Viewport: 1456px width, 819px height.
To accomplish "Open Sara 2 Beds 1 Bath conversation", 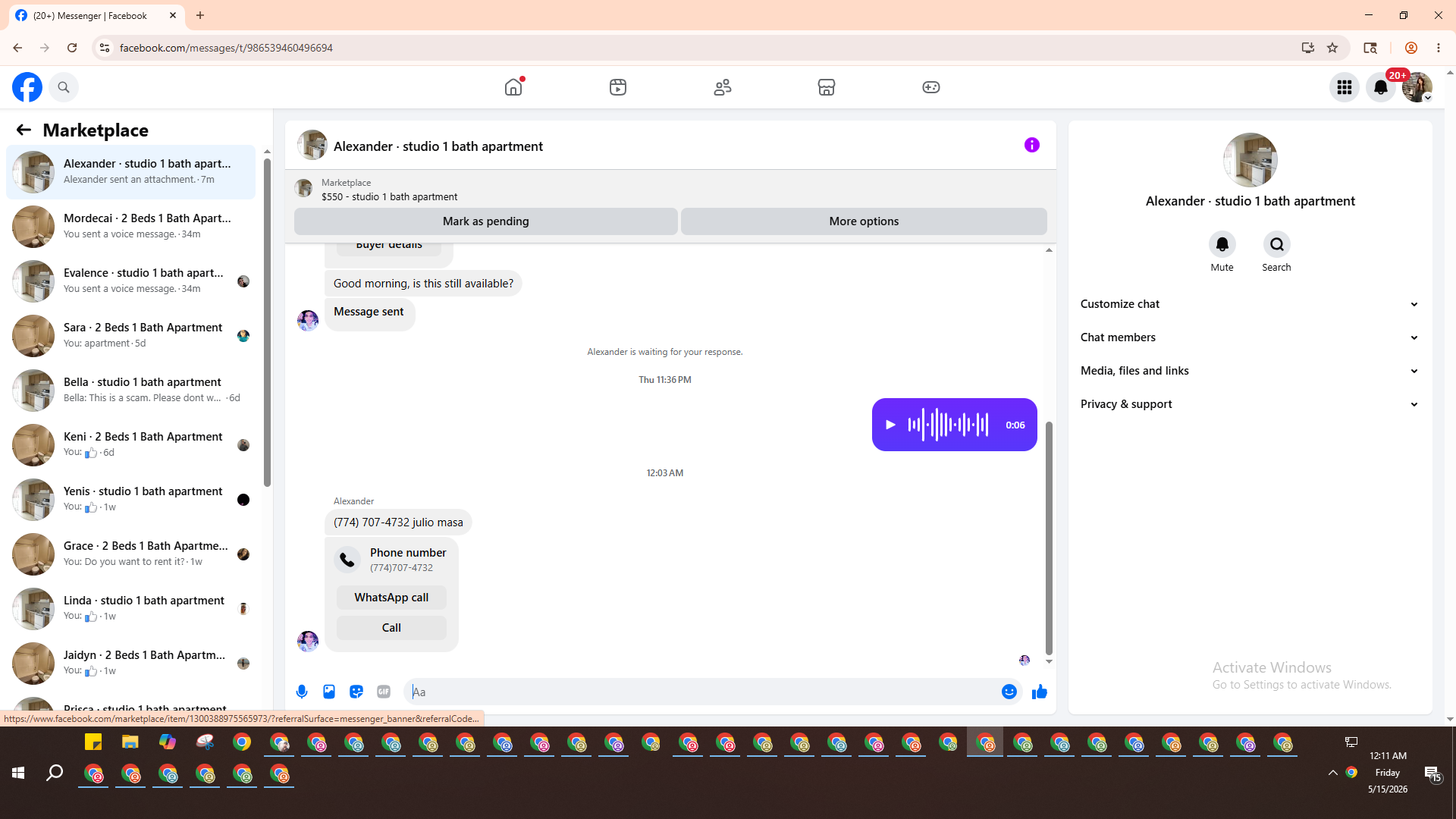I will click(x=131, y=336).
